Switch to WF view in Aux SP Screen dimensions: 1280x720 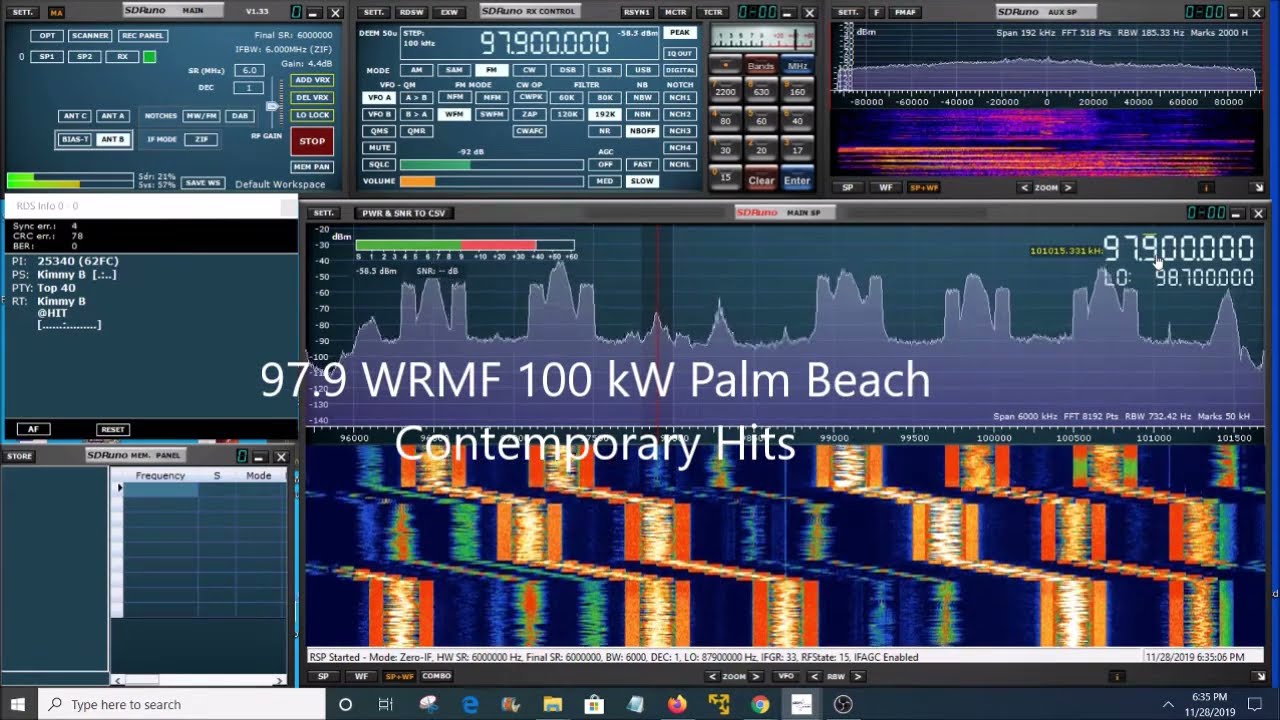click(886, 187)
